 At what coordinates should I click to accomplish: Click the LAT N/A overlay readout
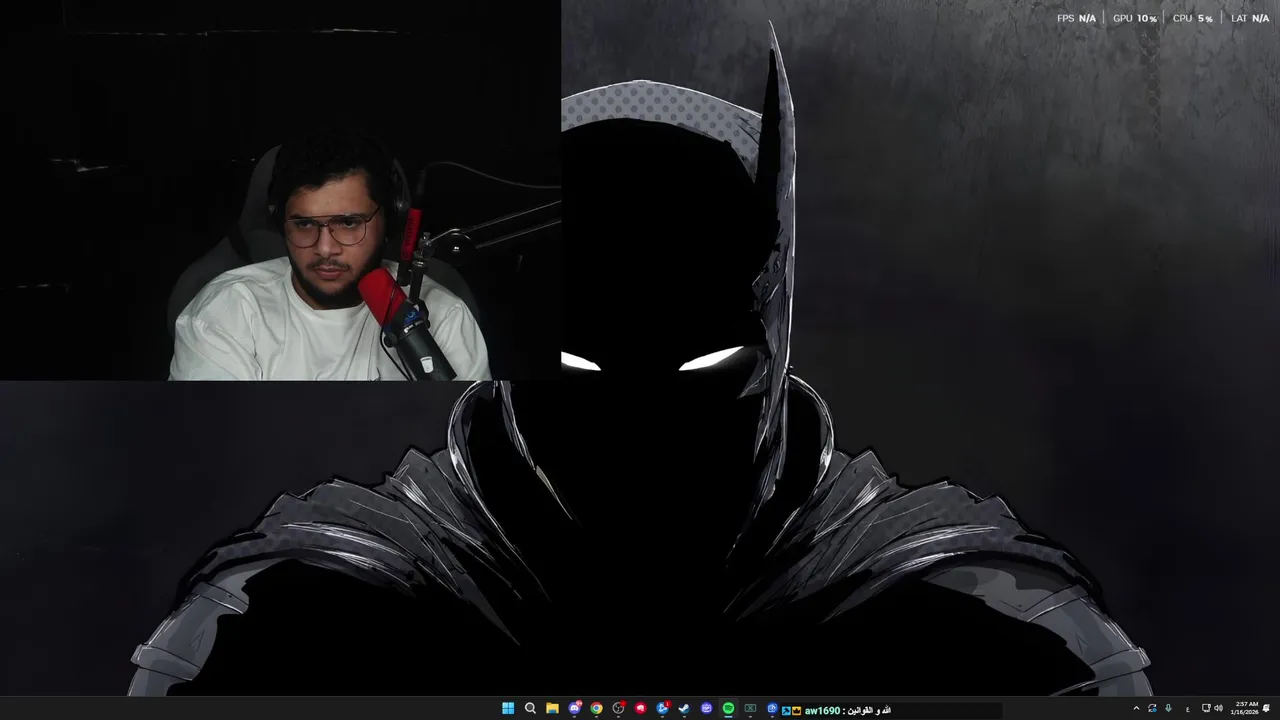[x=1250, y=19]
